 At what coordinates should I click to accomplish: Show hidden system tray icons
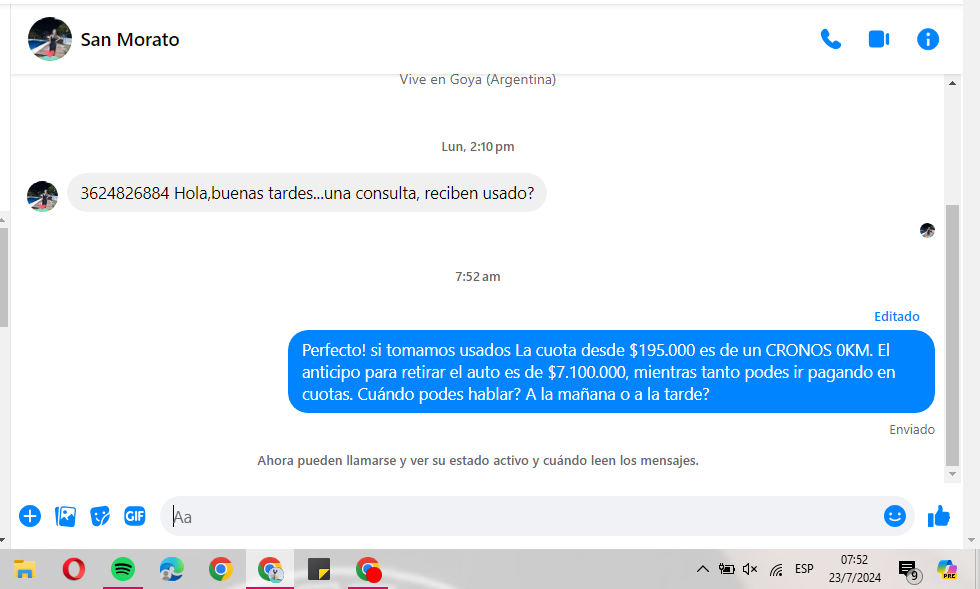[702, 569]
